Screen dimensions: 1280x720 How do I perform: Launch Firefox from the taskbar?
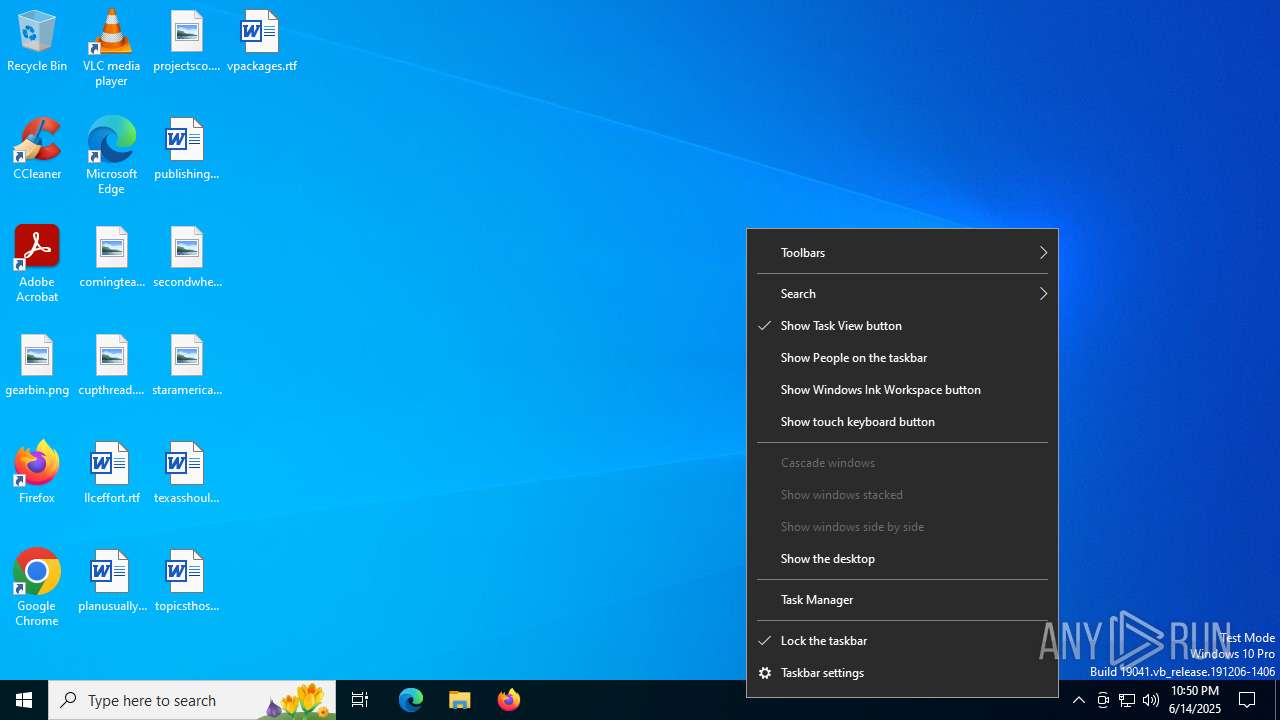click(x=509, y=700)
